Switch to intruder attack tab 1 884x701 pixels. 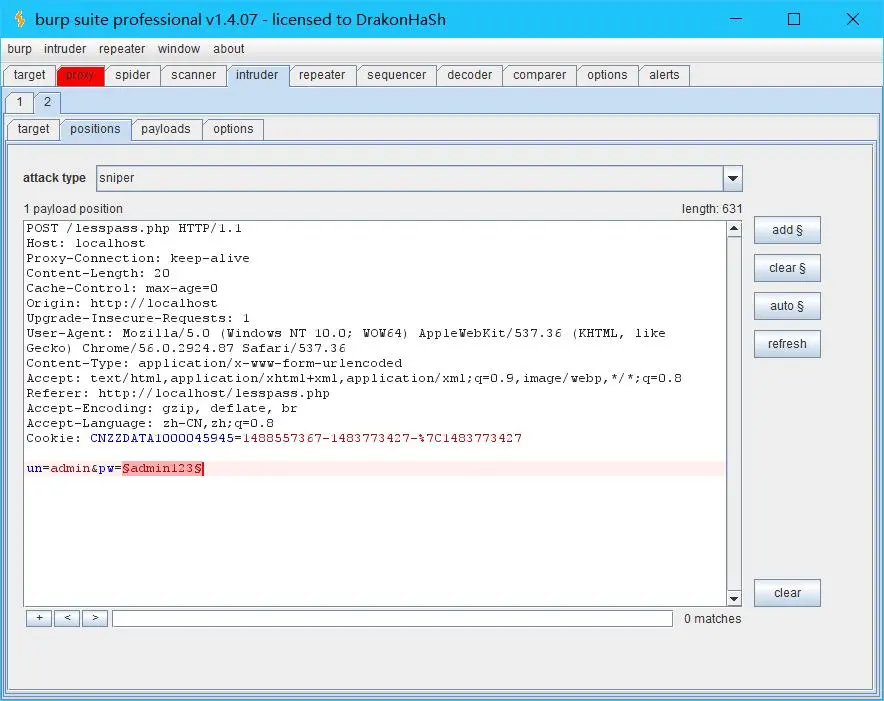point(20,102)
